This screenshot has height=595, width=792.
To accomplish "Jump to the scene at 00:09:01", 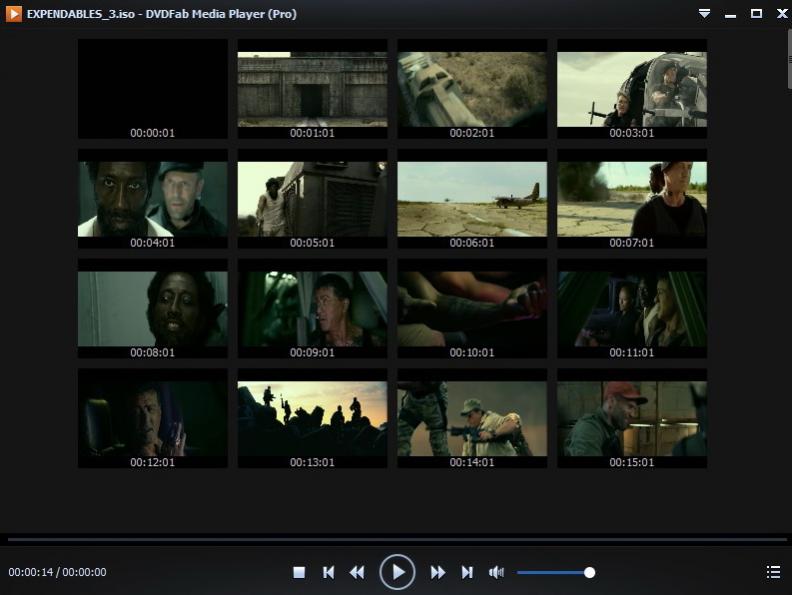I will (x=312, y=309).
